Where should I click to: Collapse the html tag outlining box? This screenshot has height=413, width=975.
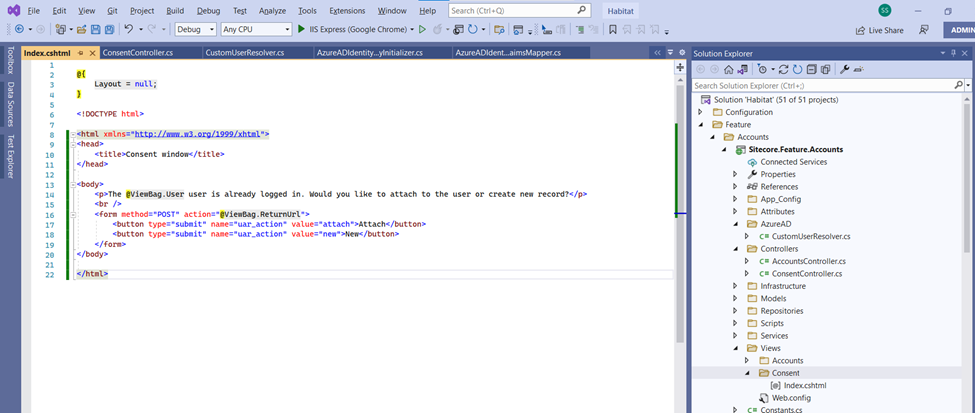click(x=73, y=134)
